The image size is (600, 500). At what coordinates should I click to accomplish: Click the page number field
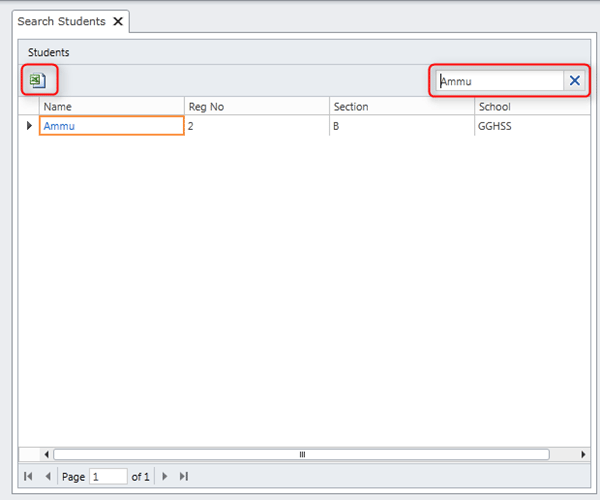pyautogui.click(x=108, y=477)
